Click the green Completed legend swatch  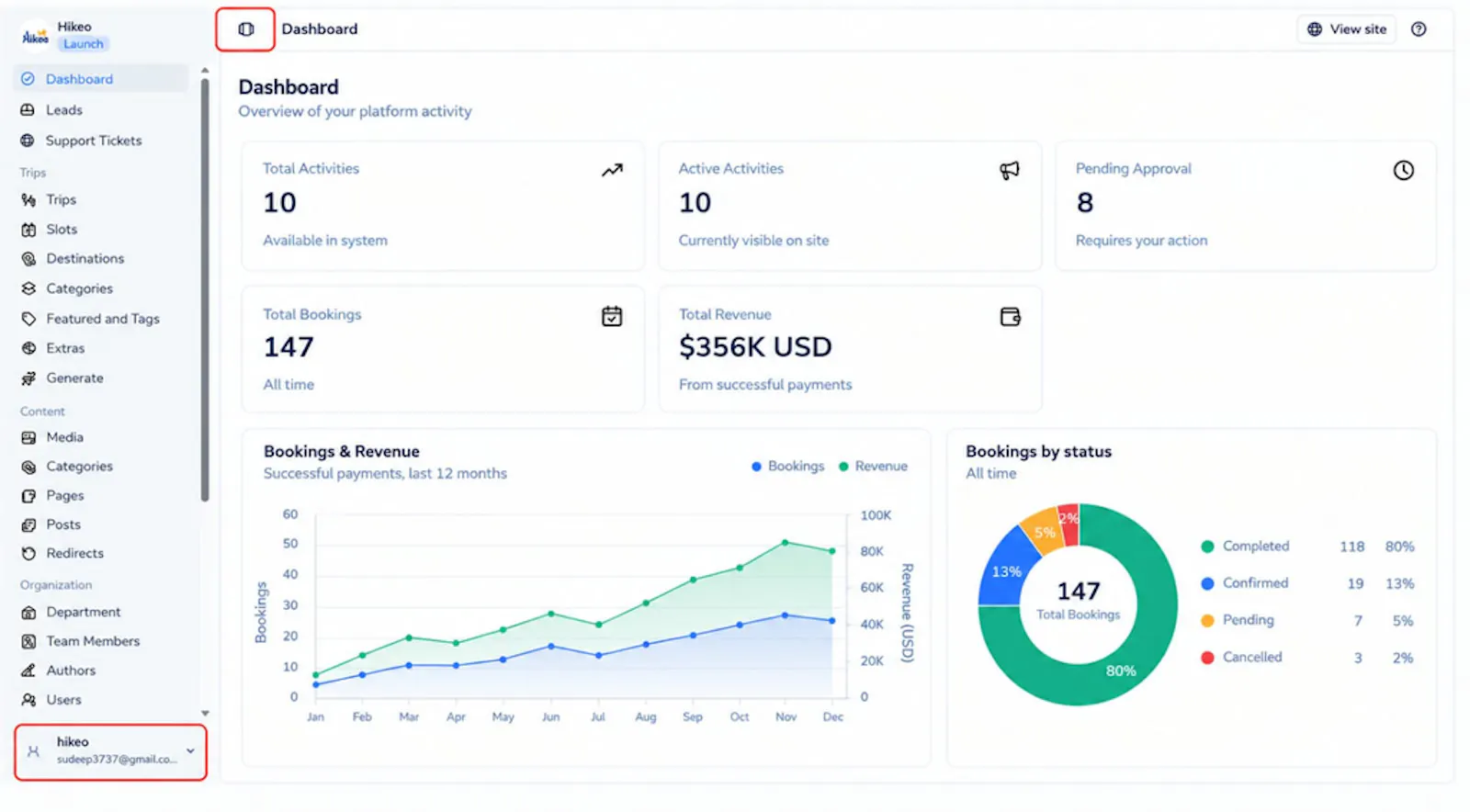click(1207, 547)
